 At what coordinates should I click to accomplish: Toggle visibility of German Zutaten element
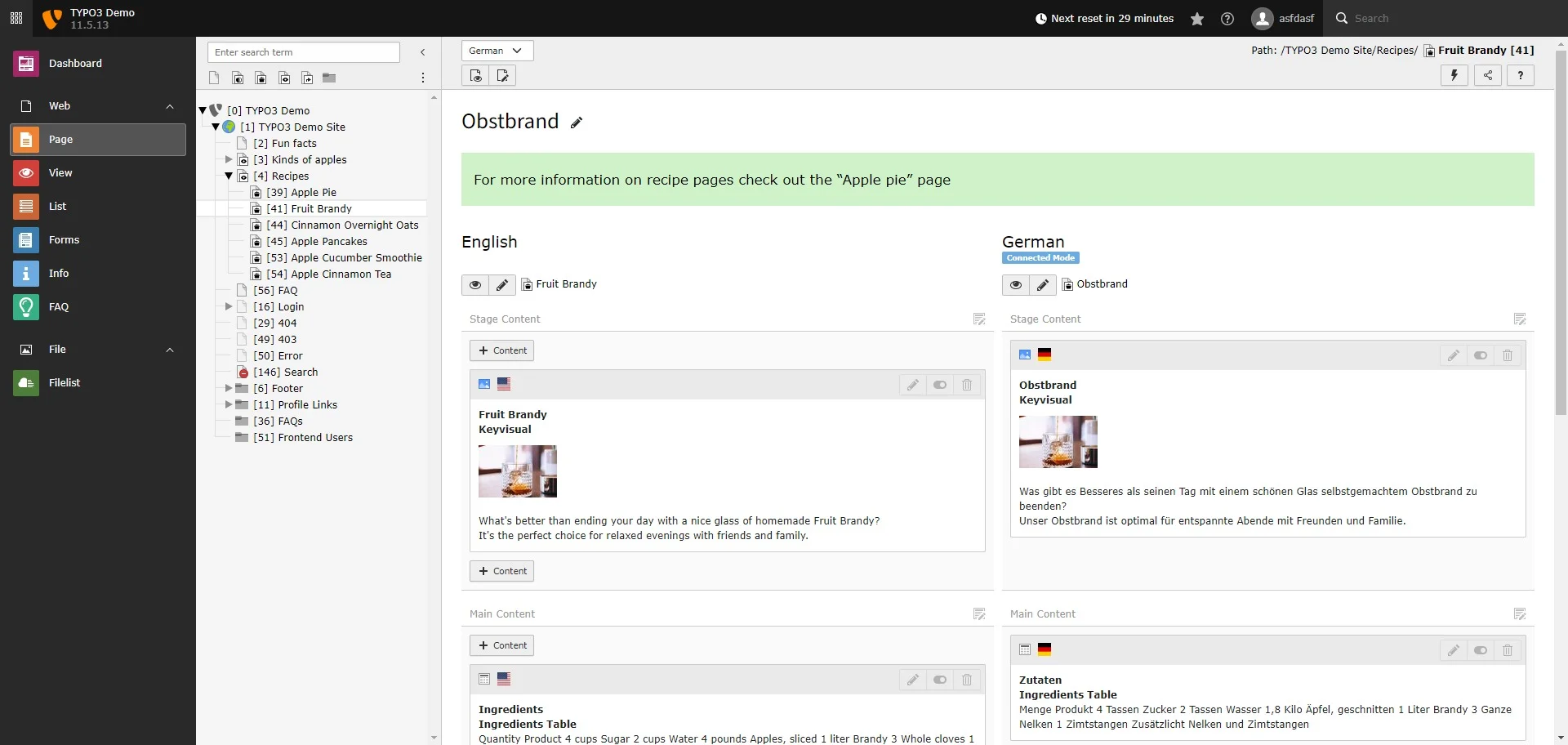pos(1480,650)
